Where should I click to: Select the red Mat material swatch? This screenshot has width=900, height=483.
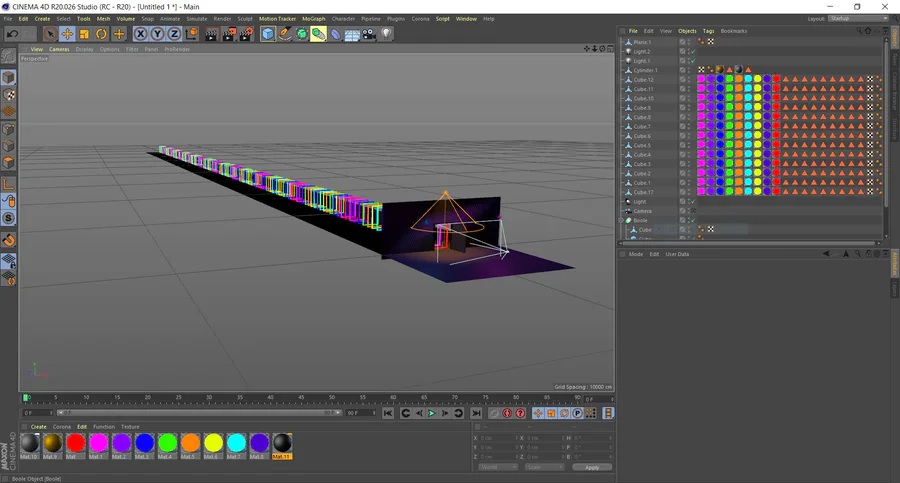pyautogui.click(x=75, y=444)
